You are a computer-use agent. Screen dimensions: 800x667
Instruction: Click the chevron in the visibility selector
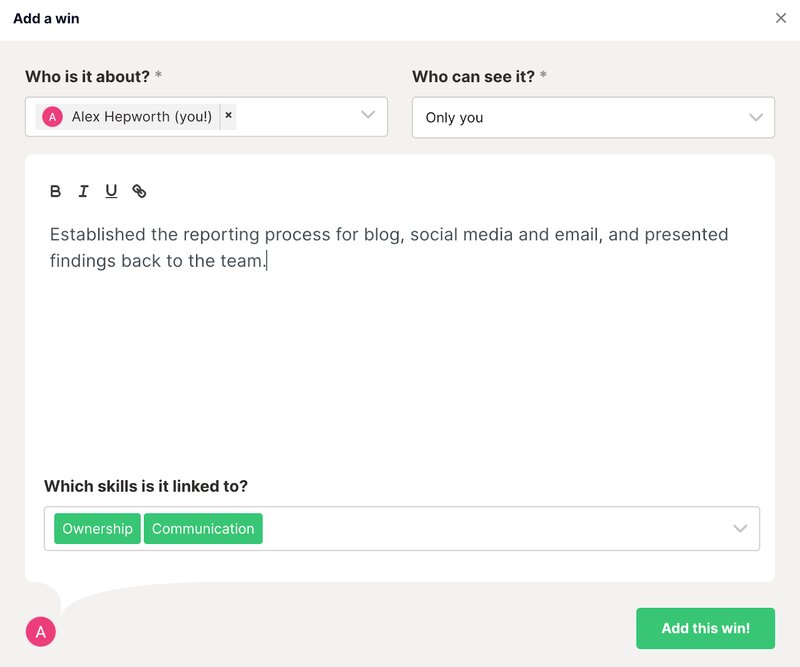click(x=756, y=117)
